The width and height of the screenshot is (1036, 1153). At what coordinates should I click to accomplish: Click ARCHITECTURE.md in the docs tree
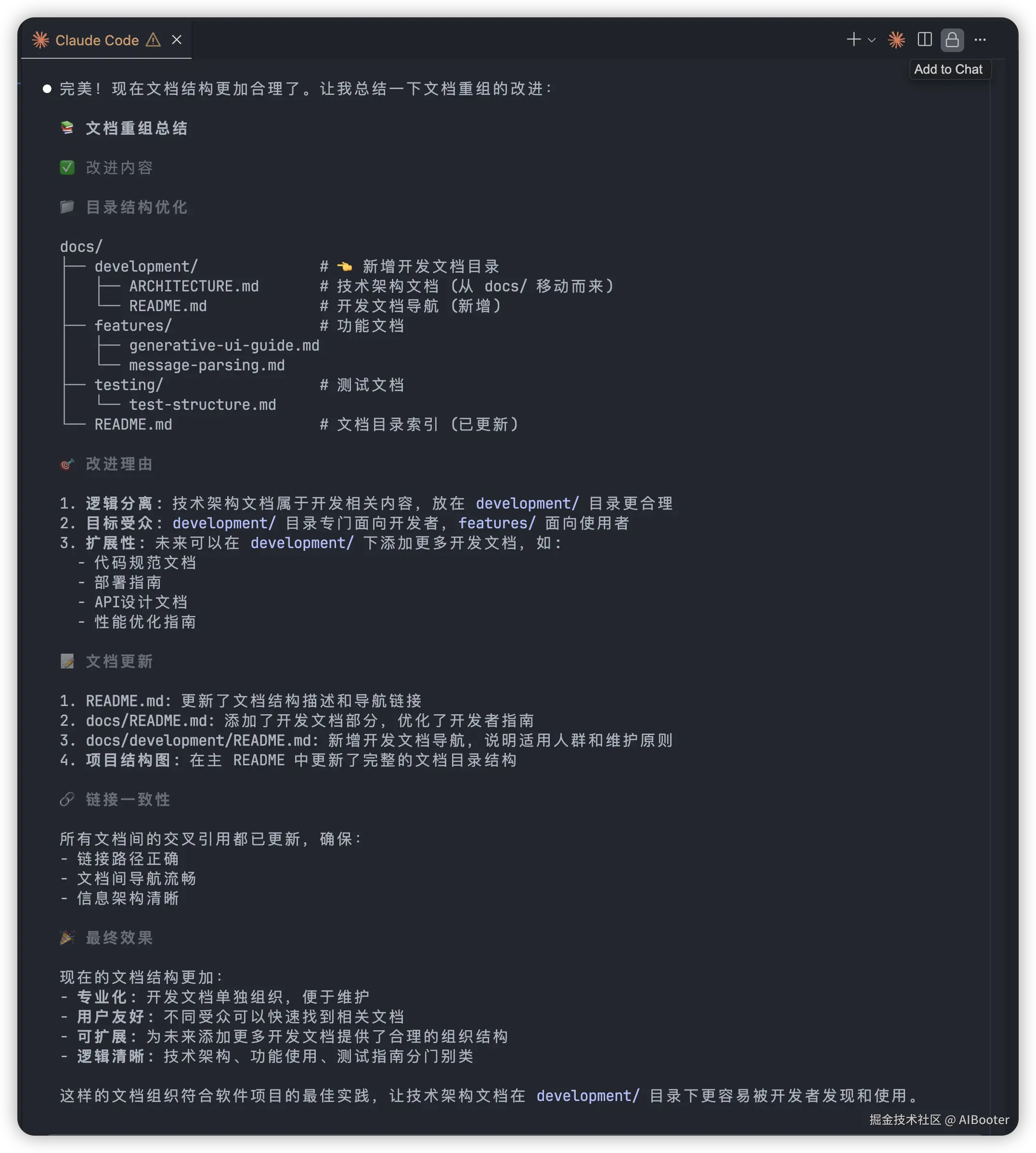point(194,287)
